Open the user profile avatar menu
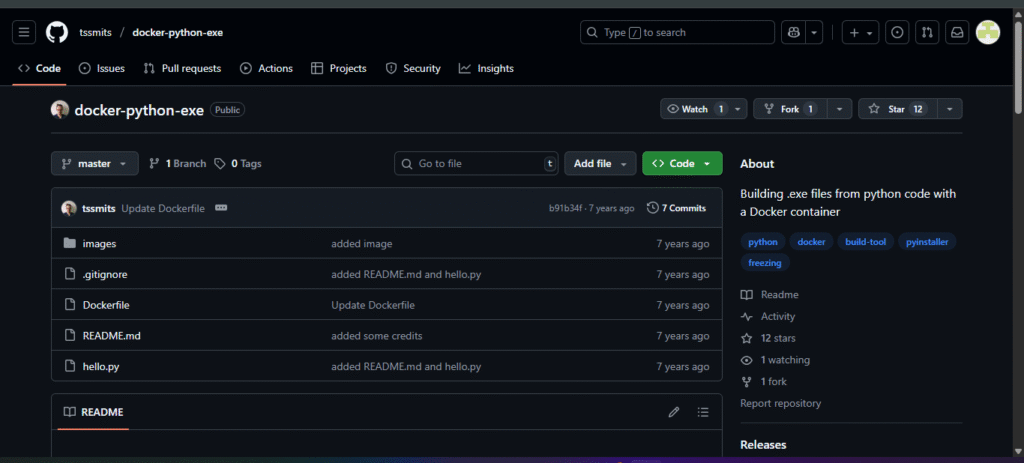 [x=988, y=32]
